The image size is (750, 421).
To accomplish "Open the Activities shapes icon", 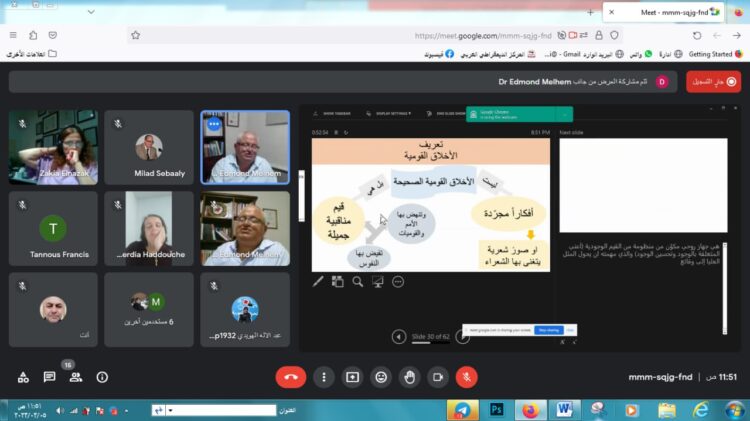I will pos(23,377).
